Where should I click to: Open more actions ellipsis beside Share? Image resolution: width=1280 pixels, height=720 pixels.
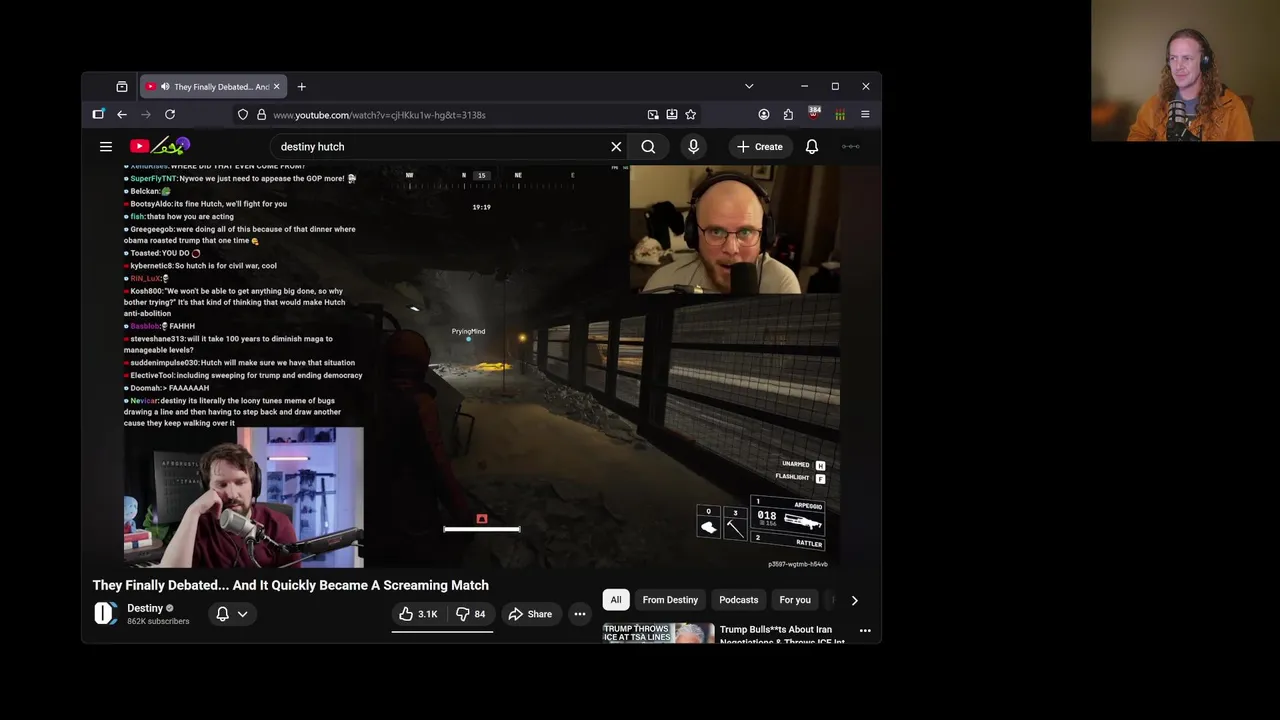click(580, 614)
